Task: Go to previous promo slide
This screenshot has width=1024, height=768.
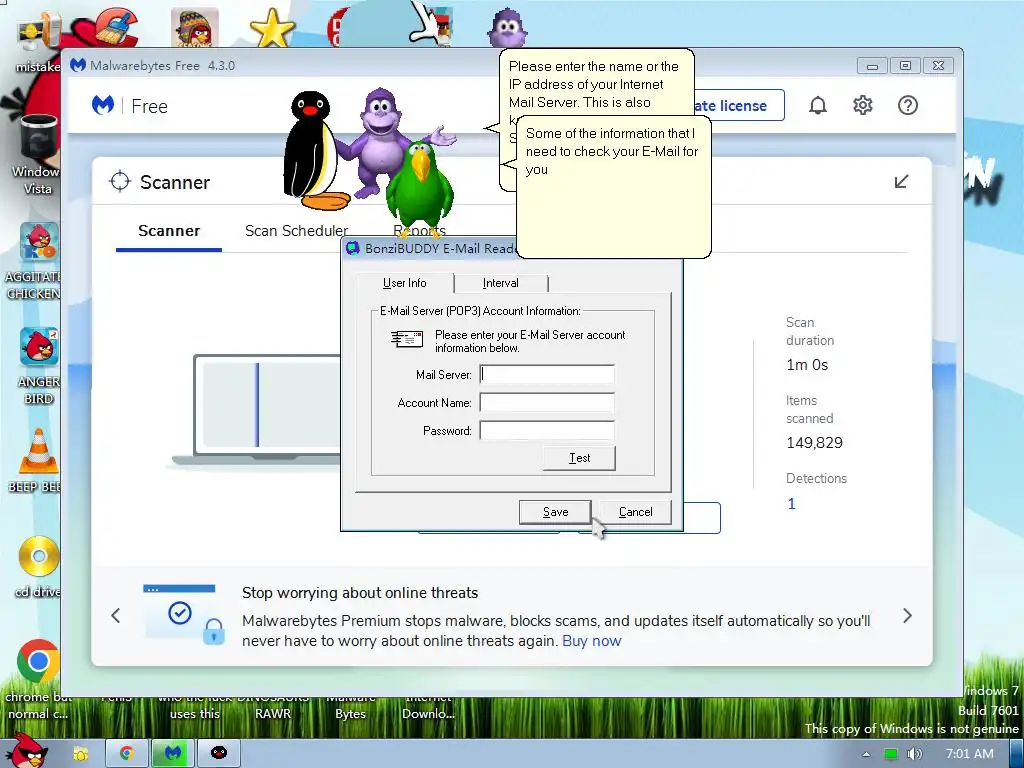Action: pos(116,615)
